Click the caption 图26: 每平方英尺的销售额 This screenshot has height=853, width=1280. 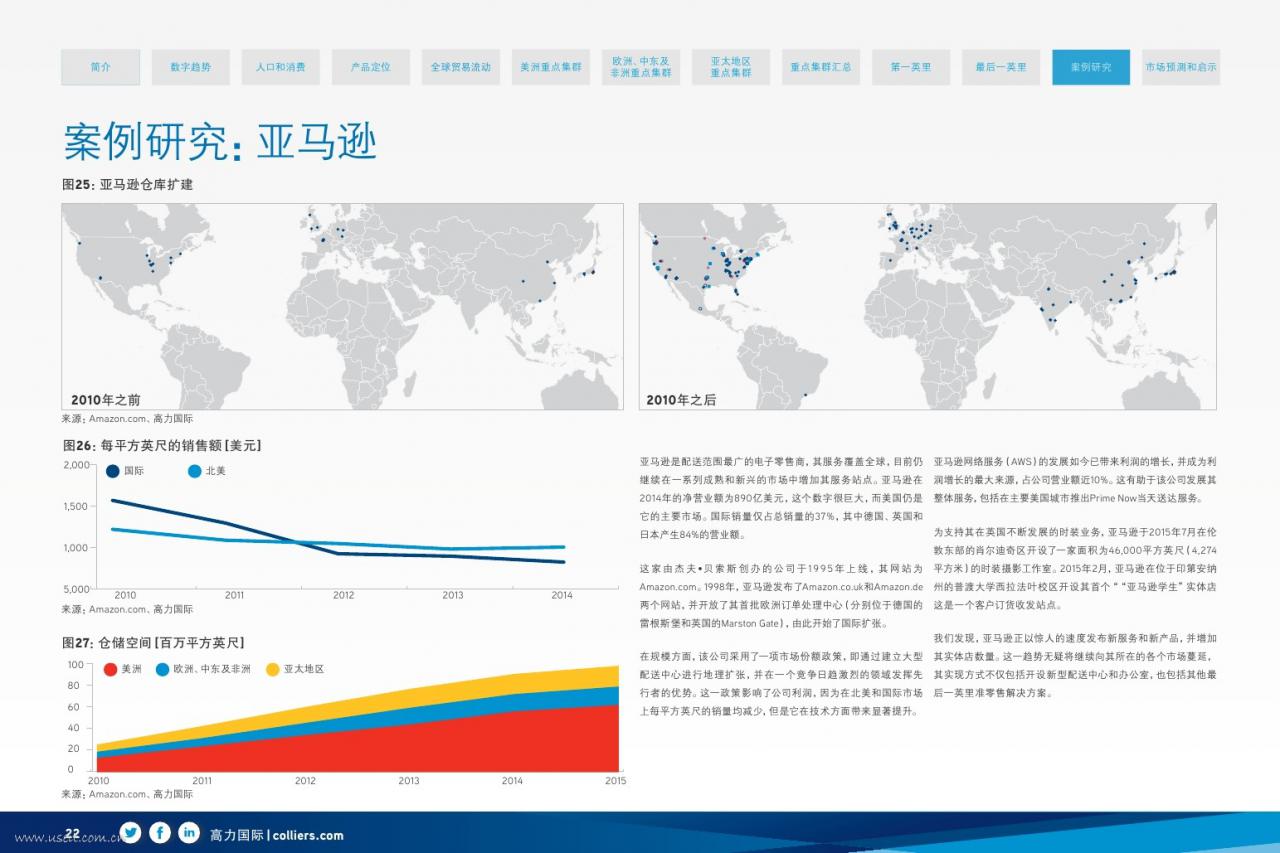[x=161, y=445]
